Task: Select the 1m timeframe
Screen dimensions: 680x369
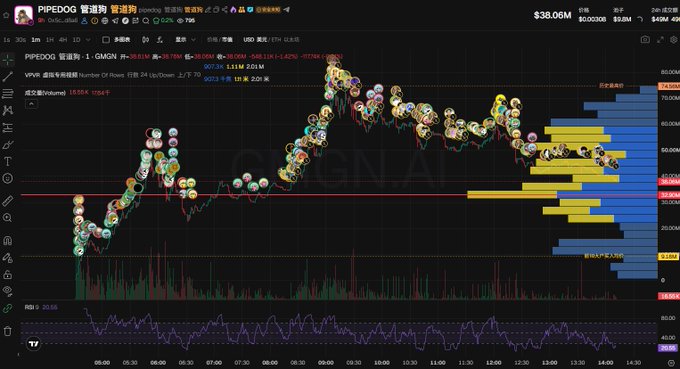Action: pyautogui.click(x=36, y=39)
